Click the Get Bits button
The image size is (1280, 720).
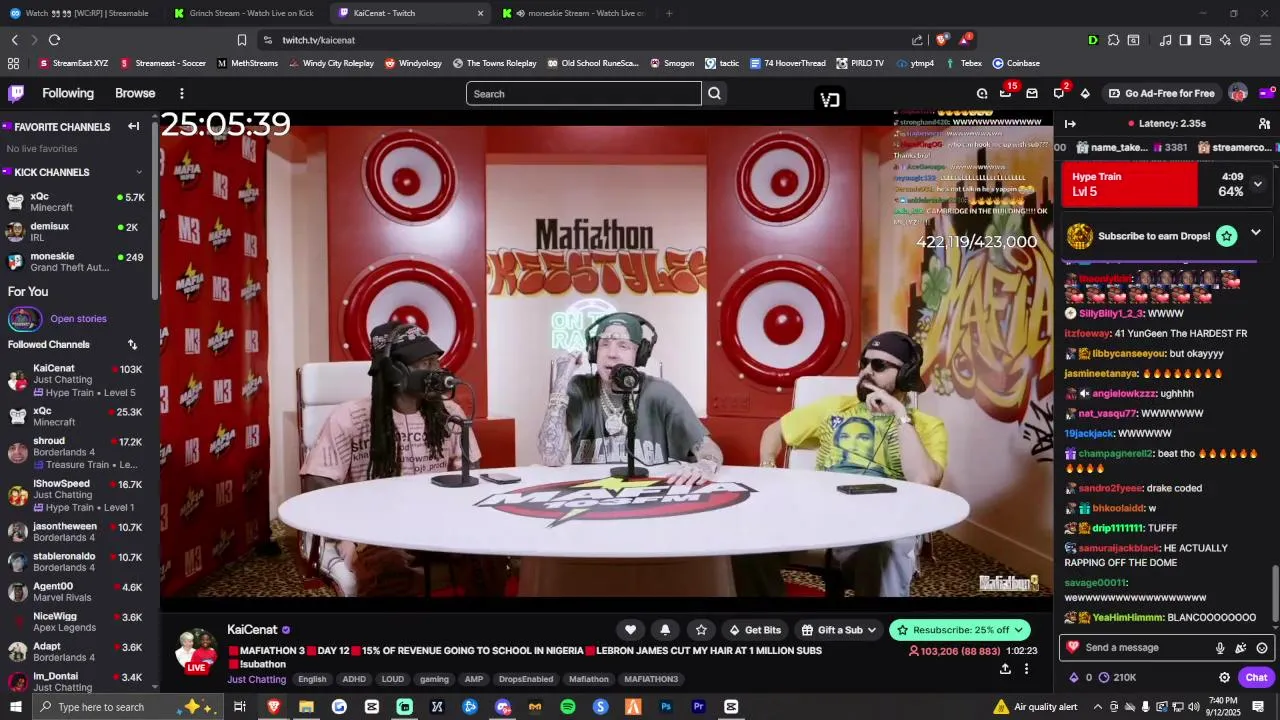[x=755, y=630]
